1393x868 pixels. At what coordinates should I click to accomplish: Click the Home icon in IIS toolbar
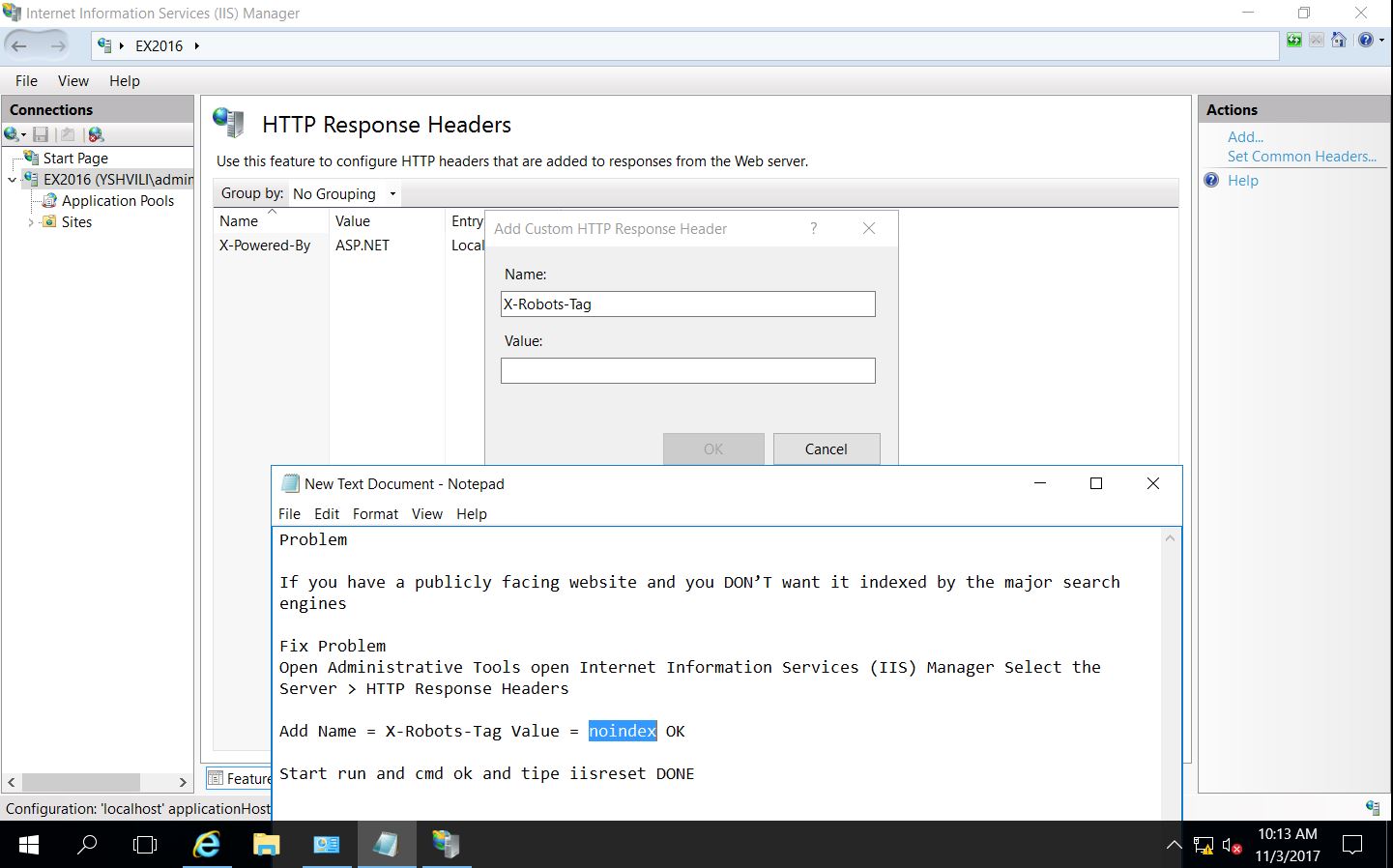tap(1339, 40)
